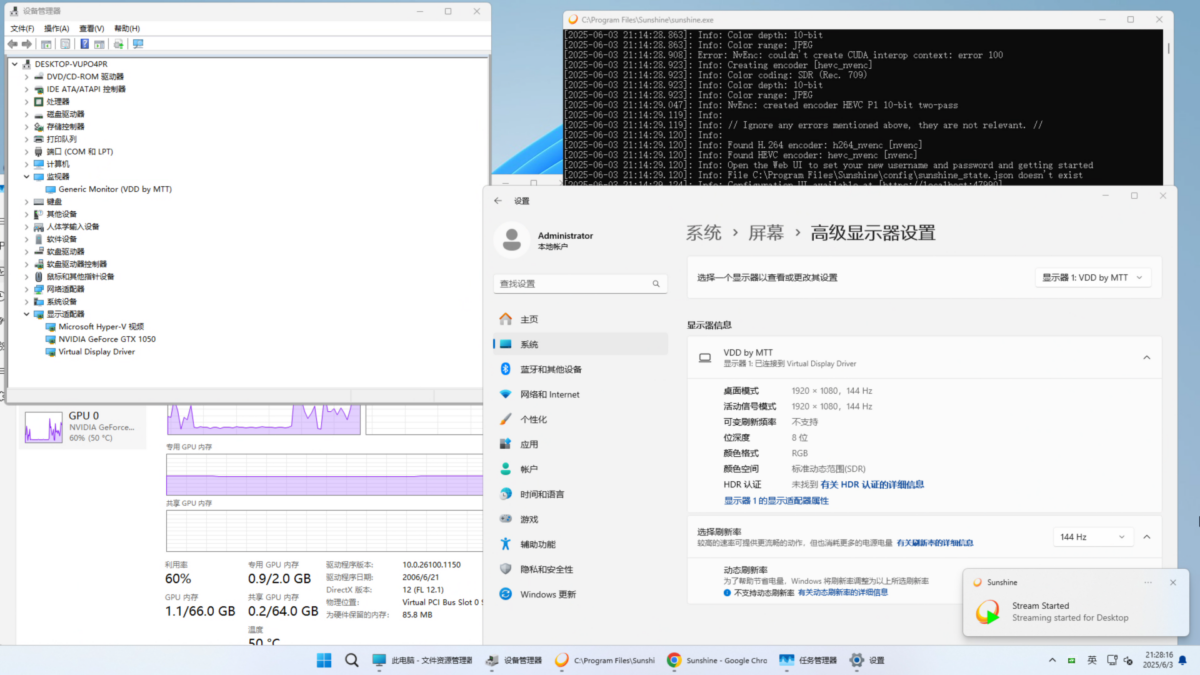Viewport: 1200px width, 675px height.
Task: Click the 显示器 1 的显示适配器属性 link
Action: point(776,500)
